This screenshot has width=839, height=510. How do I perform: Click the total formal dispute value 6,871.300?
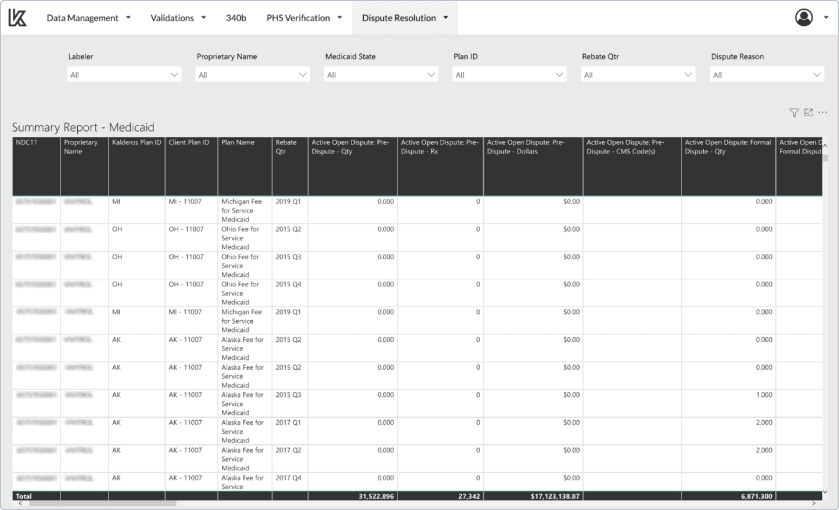[757, 497]
